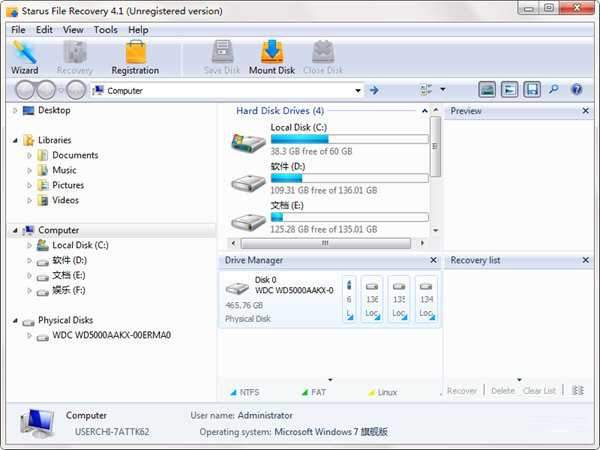Open the Edit menu
This screenshot has height=450, width=600.
point(44,30)
